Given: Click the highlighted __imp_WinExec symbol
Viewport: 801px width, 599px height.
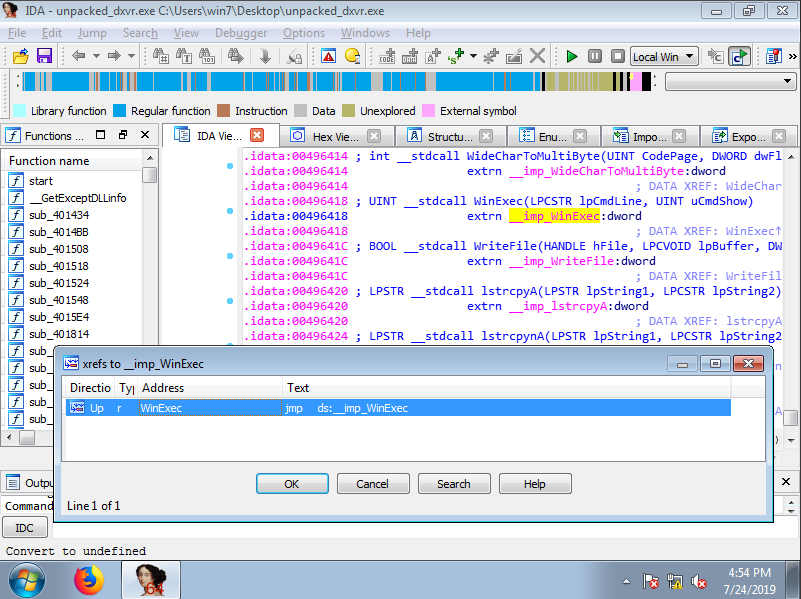Looking at the screenshot, I should (x=554, y=216).
